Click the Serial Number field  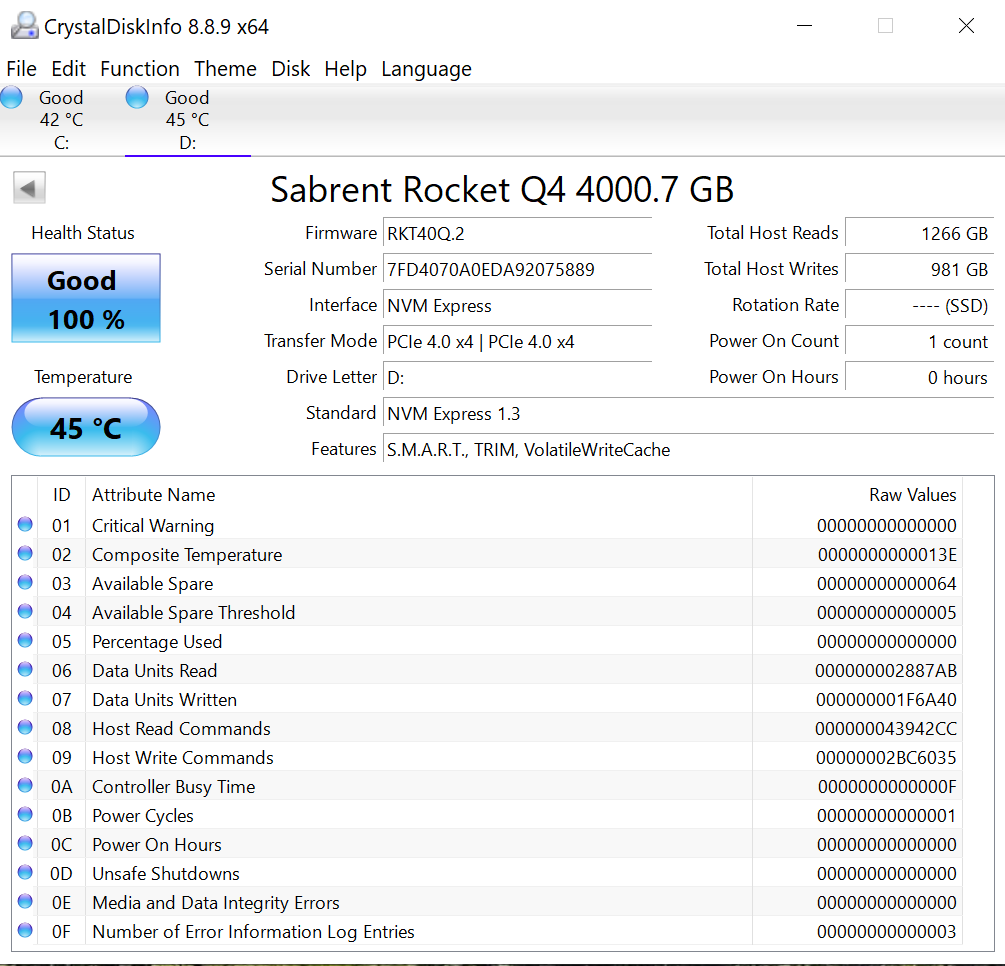point(517,269)
